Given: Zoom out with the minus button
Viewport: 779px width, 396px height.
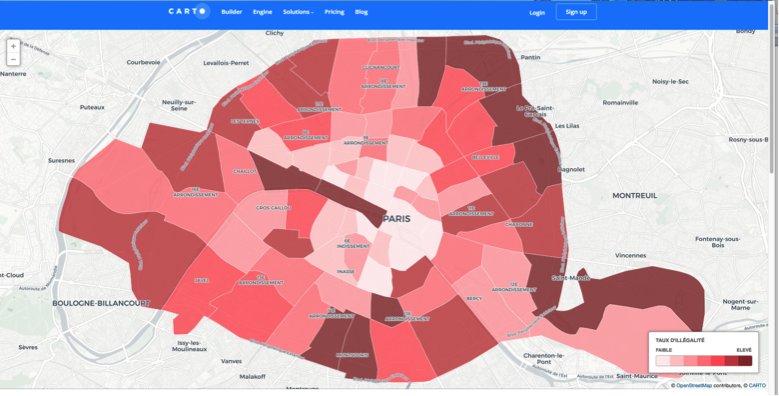Looking at the screenshot, I should (x=13, y=60).
